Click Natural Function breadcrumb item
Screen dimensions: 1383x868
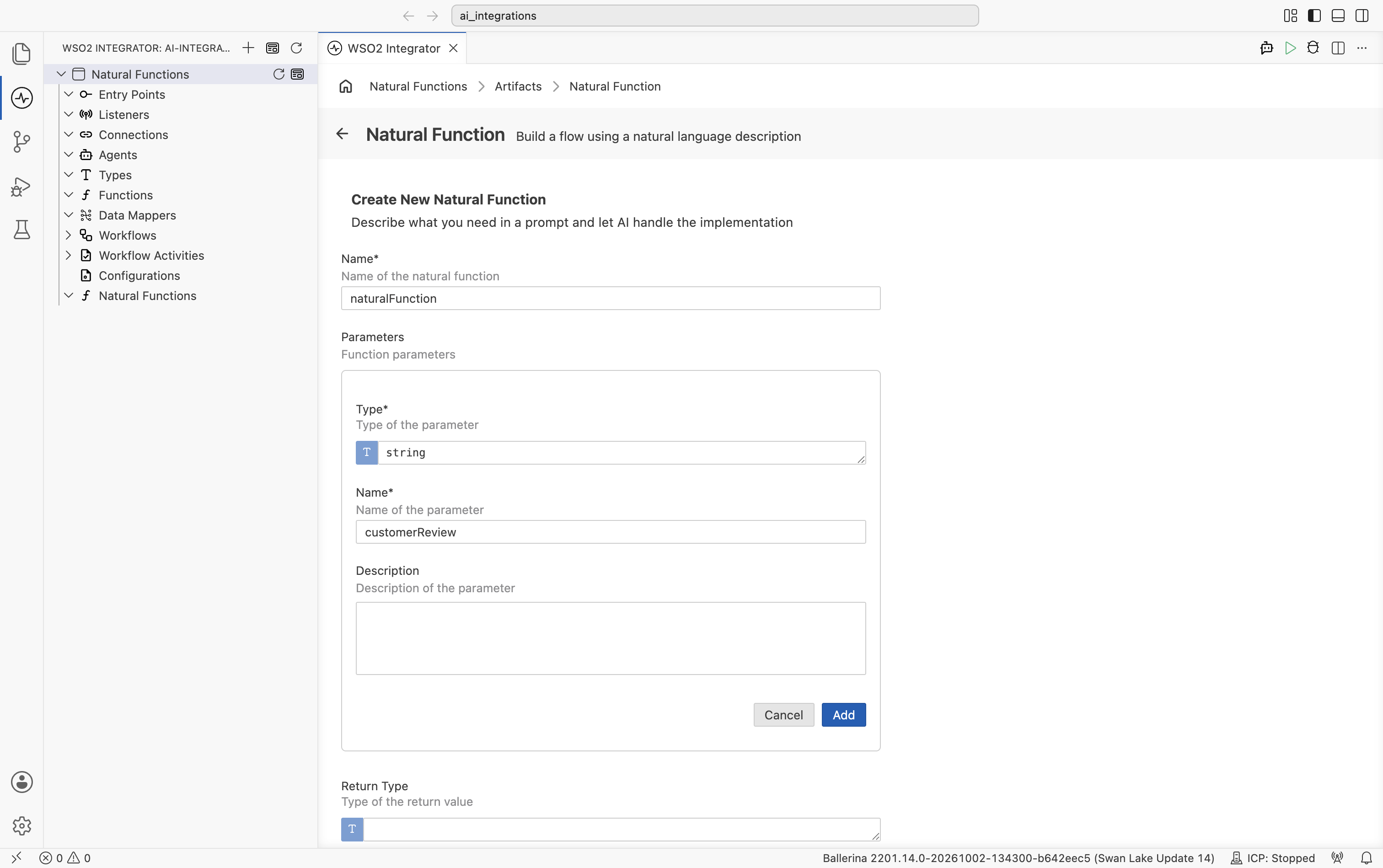[x=615, y=86]
